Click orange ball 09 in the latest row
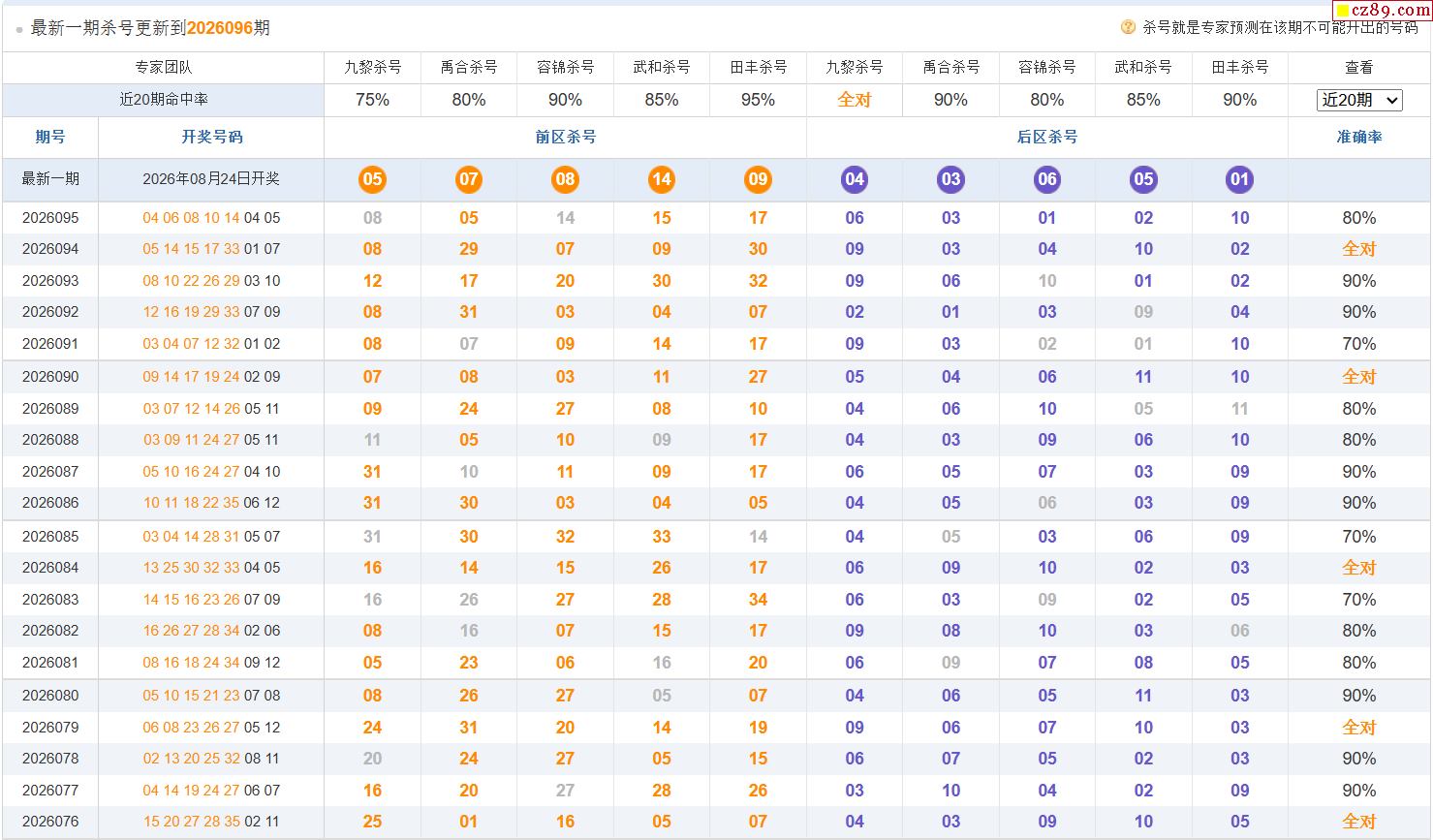The height and width of the screenshot is (840, 1433). tap(758, 179)
